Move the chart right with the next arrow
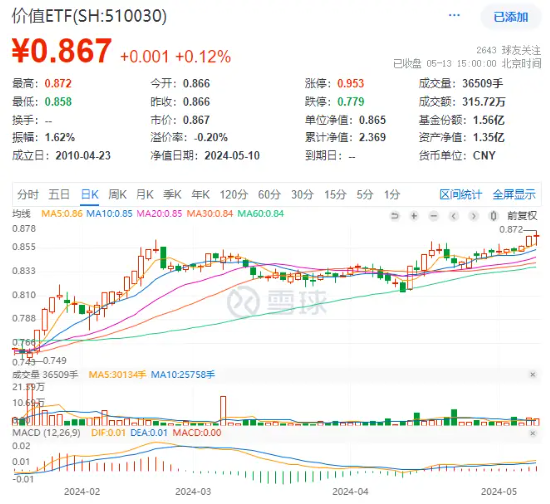550x504 pixels. tap(474, 216)
